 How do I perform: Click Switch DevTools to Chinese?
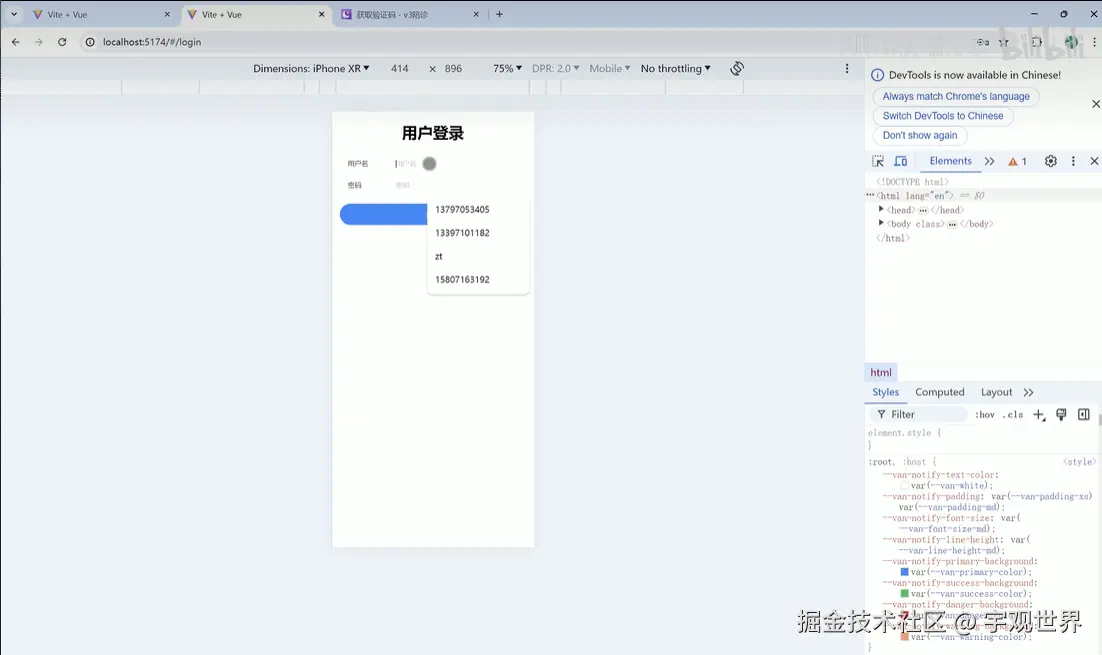(x=943, y=116)
